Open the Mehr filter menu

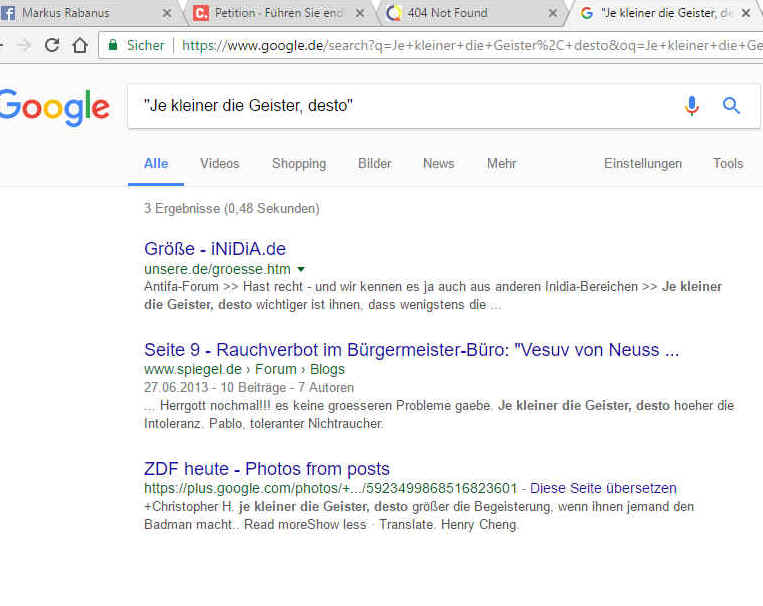pos(501,164)
